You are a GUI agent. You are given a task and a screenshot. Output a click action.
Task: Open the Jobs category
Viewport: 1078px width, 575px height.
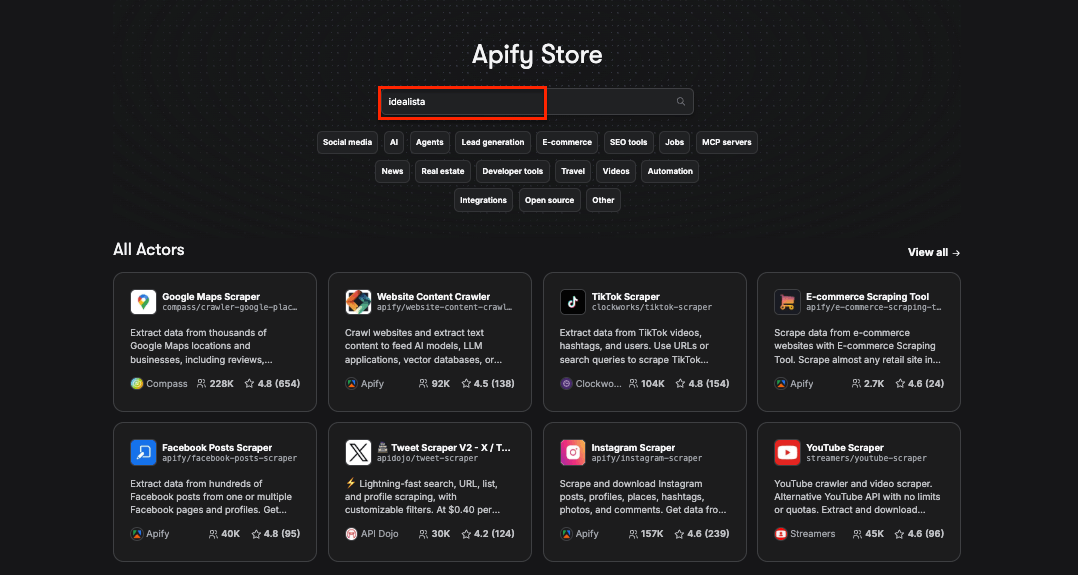(x=674, y=142)
